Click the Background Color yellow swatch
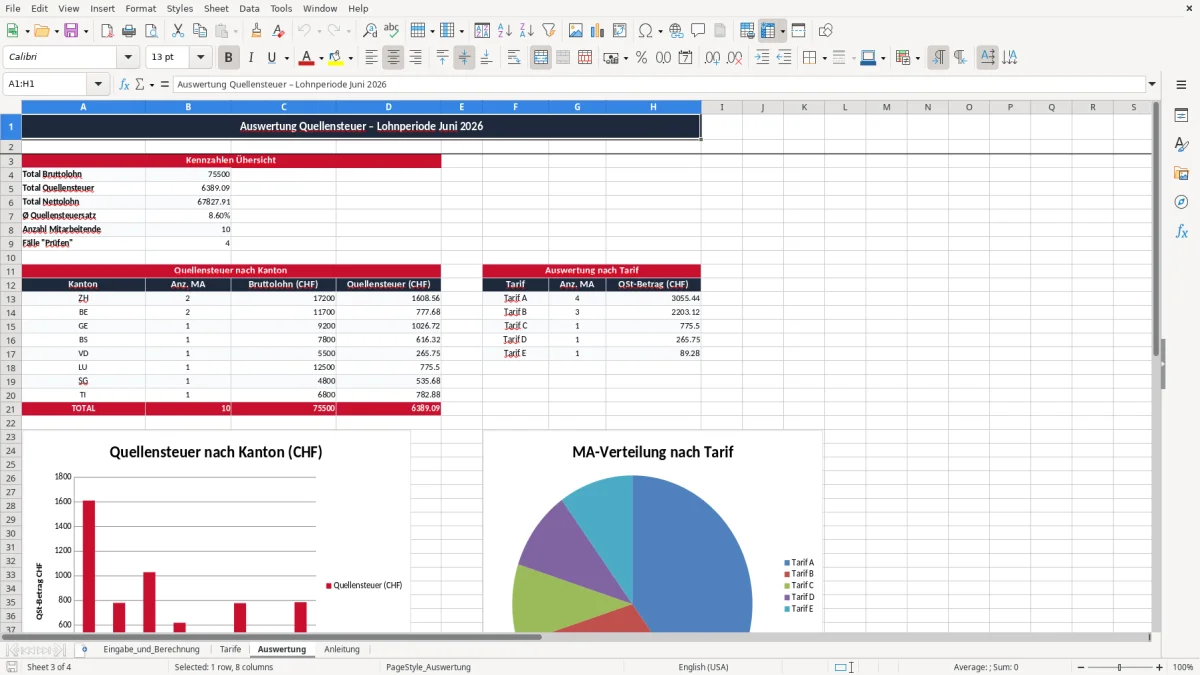This screenshot has height=675, width=1200. [336, 58]
